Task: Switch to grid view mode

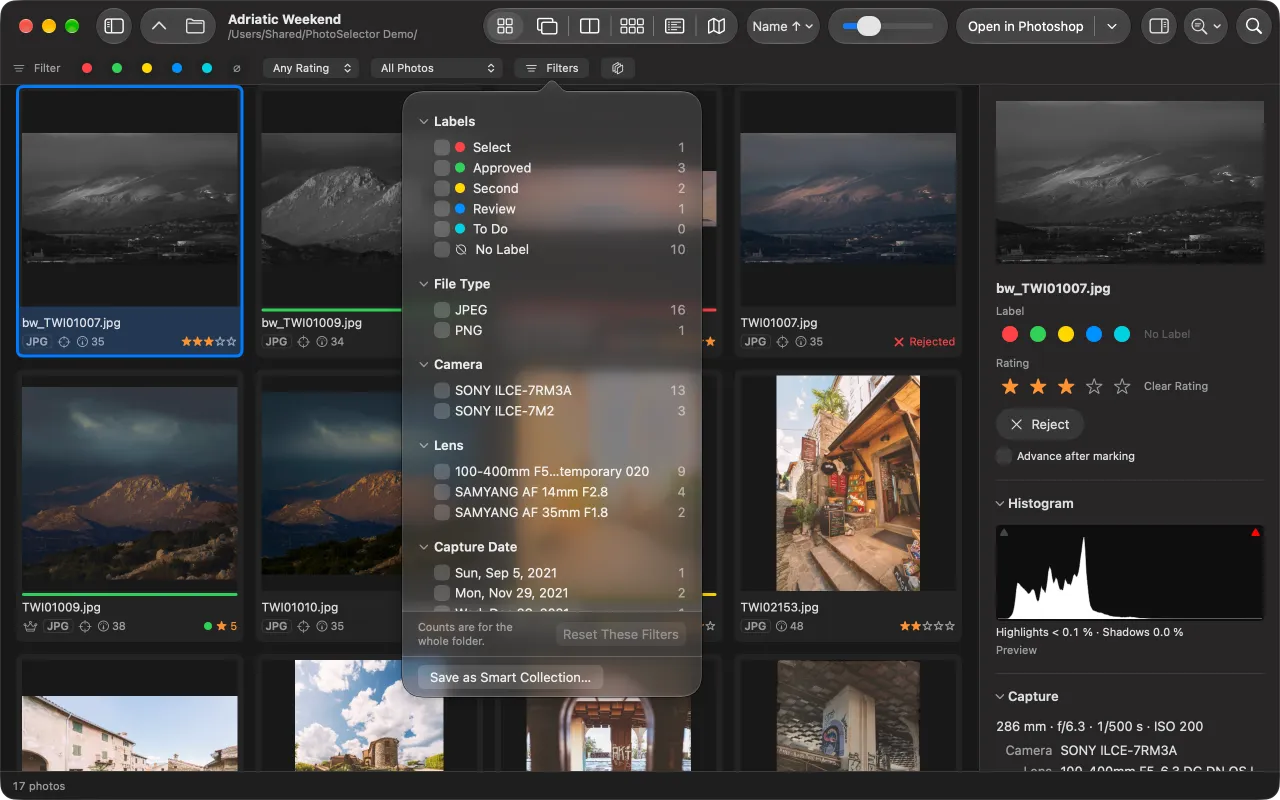Action: click(505, 26)
